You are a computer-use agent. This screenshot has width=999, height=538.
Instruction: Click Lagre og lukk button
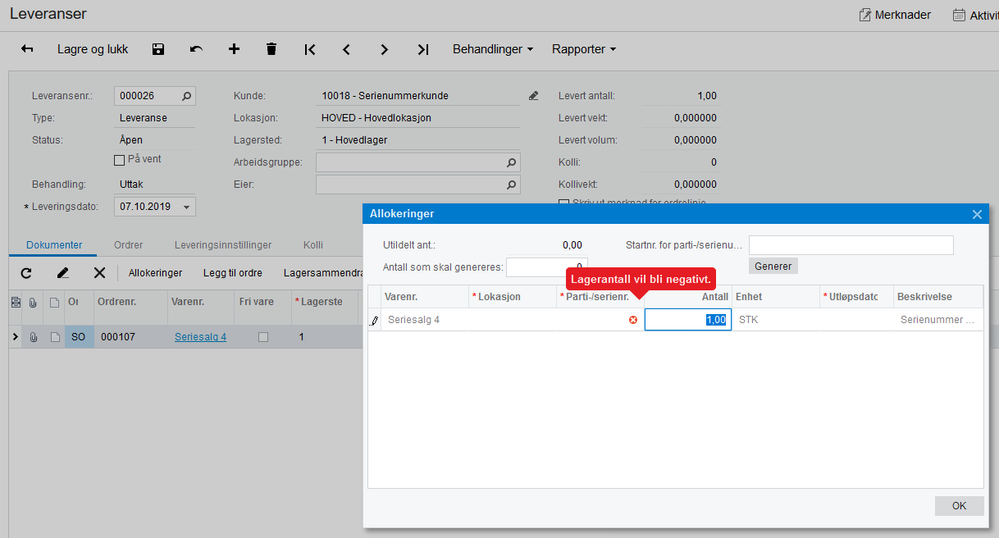pos(92,49)
